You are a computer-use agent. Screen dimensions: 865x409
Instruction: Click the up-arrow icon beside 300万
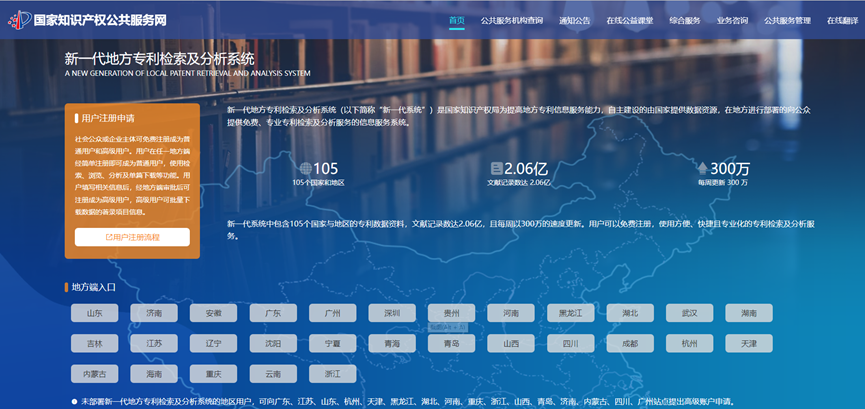[702, 168]
